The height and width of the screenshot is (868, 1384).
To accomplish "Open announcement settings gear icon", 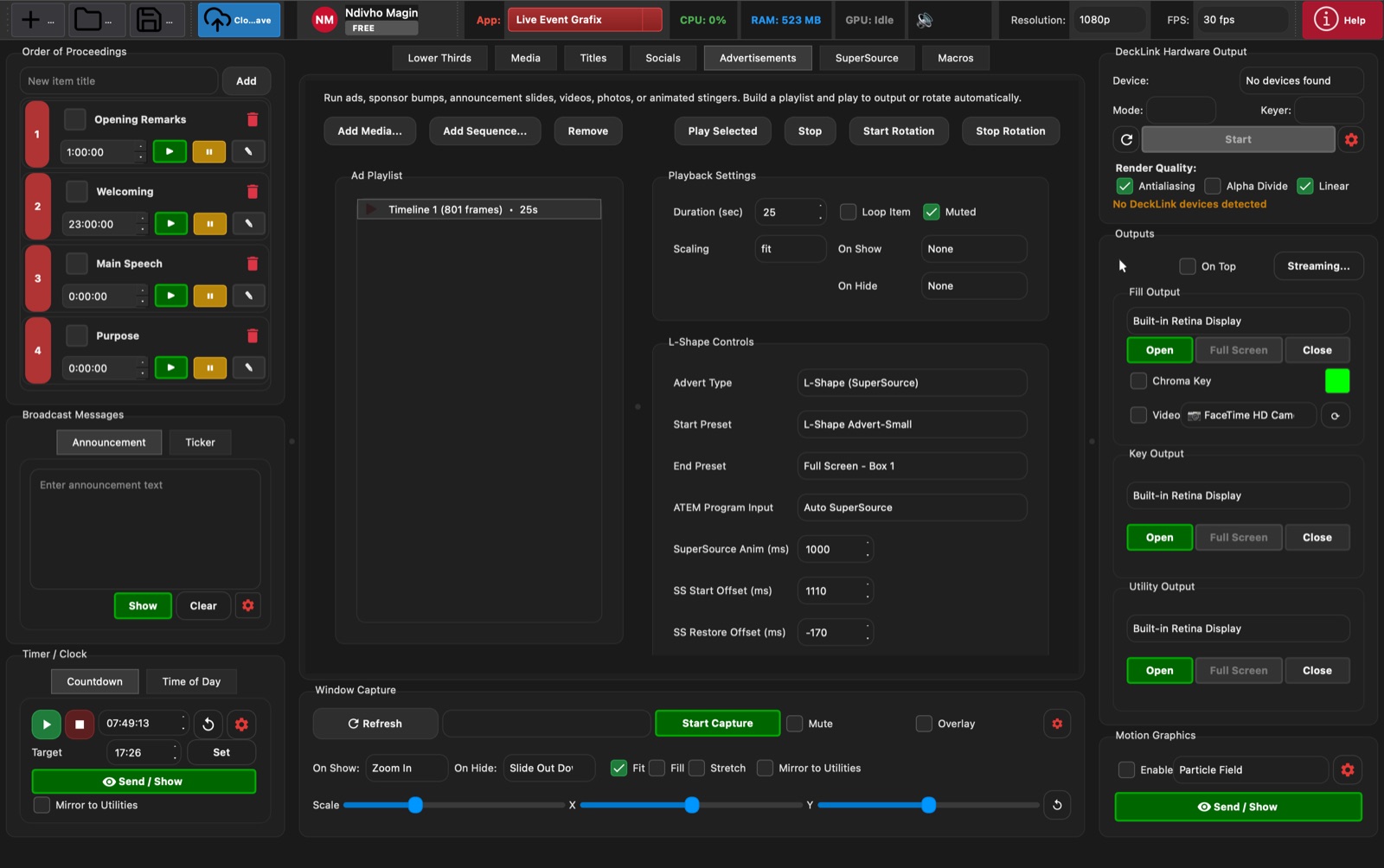I will click(x=248, y=605).
